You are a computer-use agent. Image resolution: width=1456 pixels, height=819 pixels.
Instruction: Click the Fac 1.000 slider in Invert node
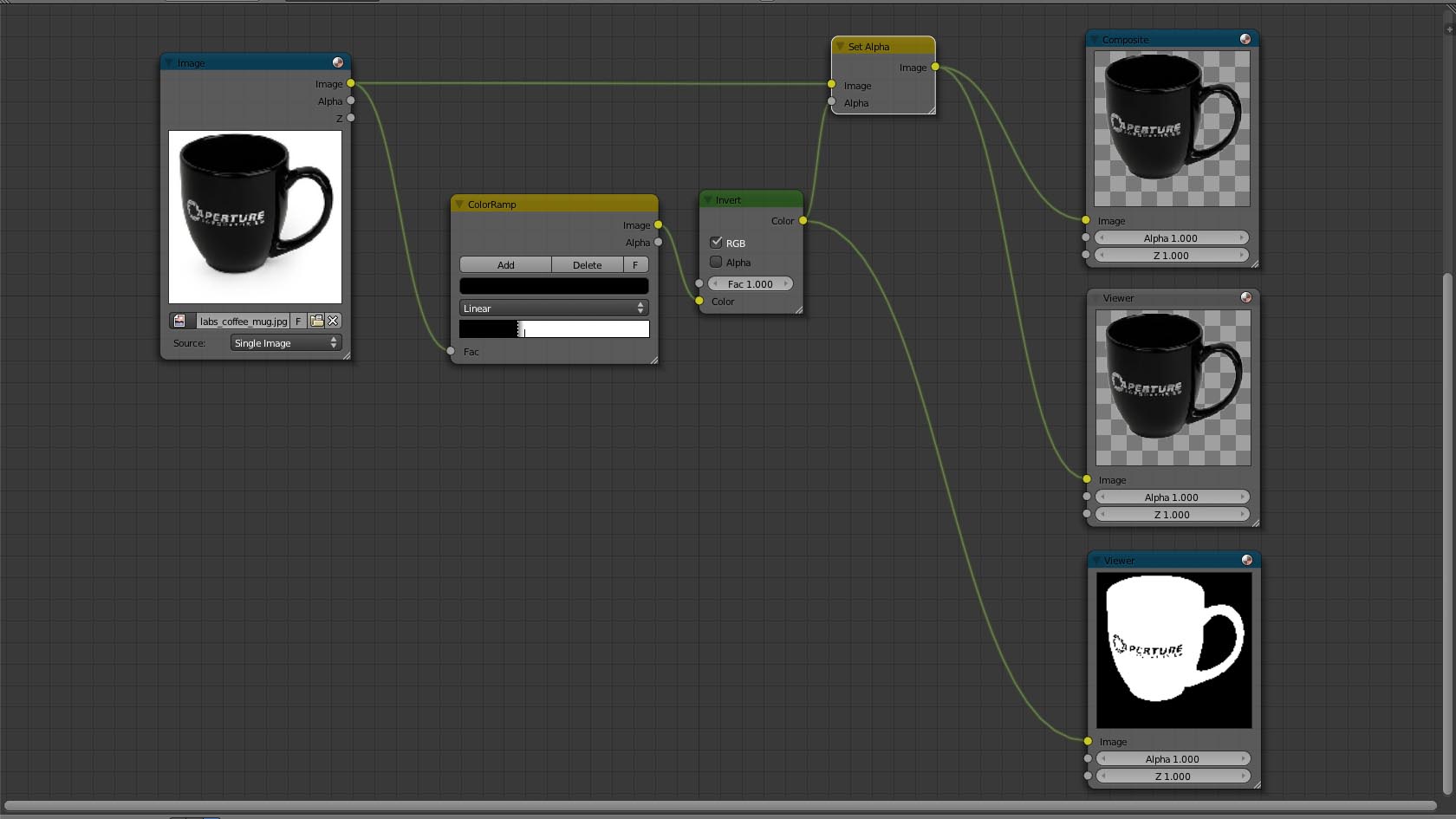751,283
